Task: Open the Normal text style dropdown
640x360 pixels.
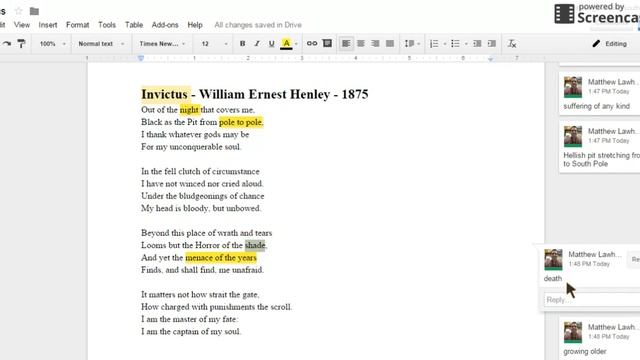Action: click(x=101, y=44)
